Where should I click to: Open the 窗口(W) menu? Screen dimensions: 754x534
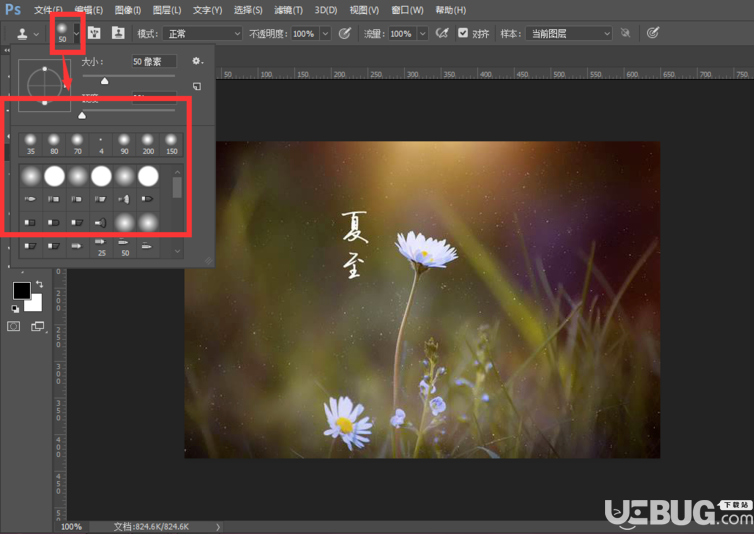pos(408,10)
